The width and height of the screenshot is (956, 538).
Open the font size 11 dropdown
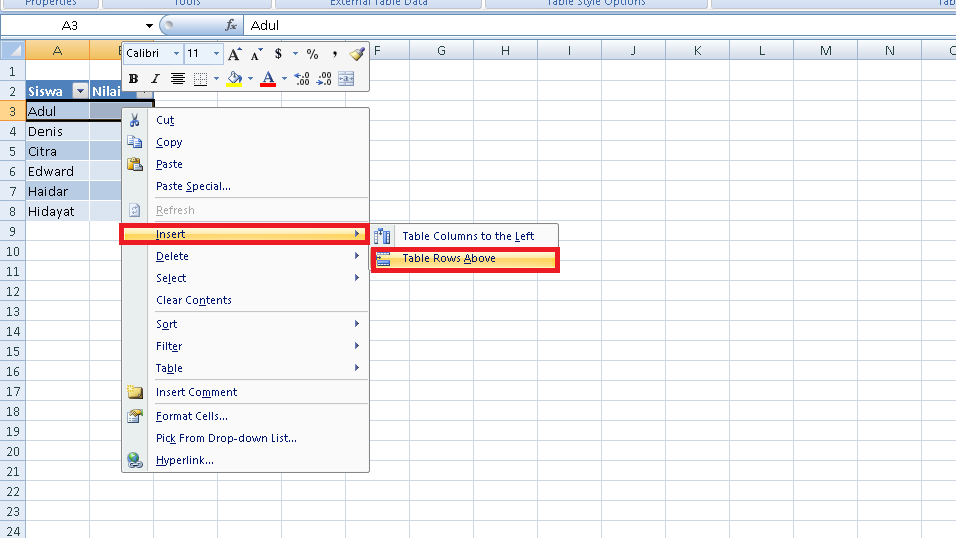(x=217, y=54)
